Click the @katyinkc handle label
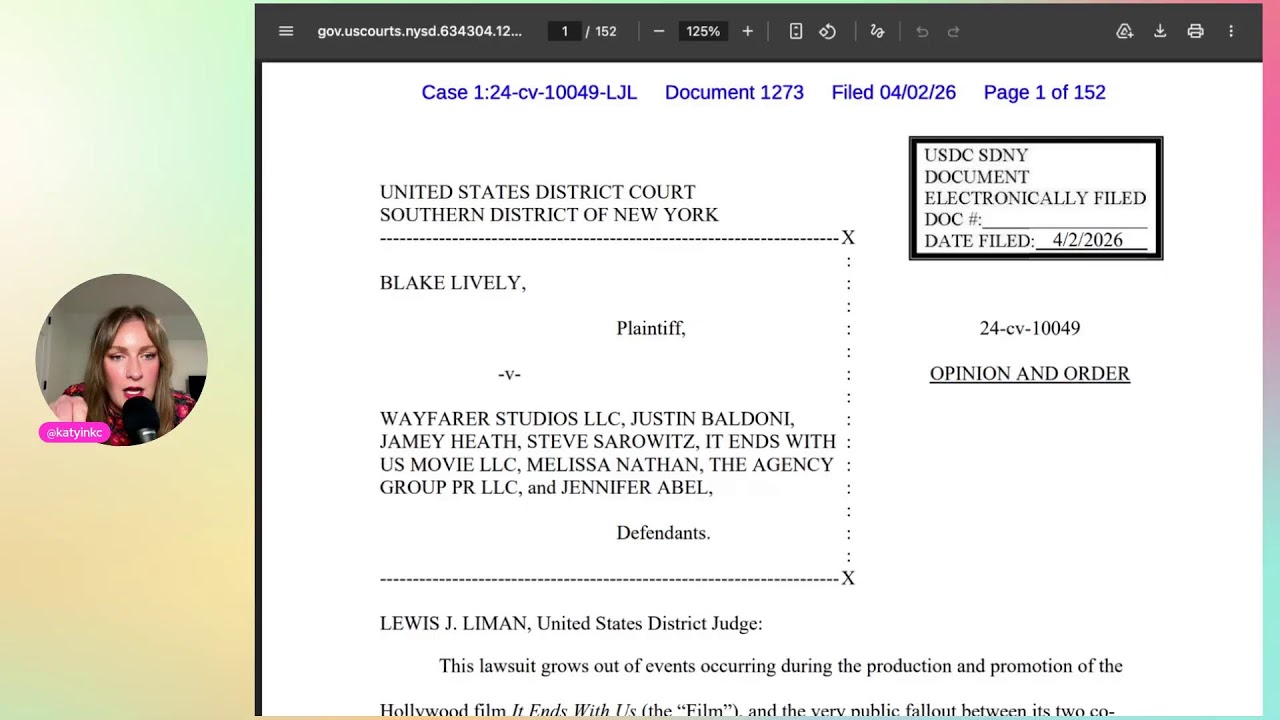 [x=74, y=433]
